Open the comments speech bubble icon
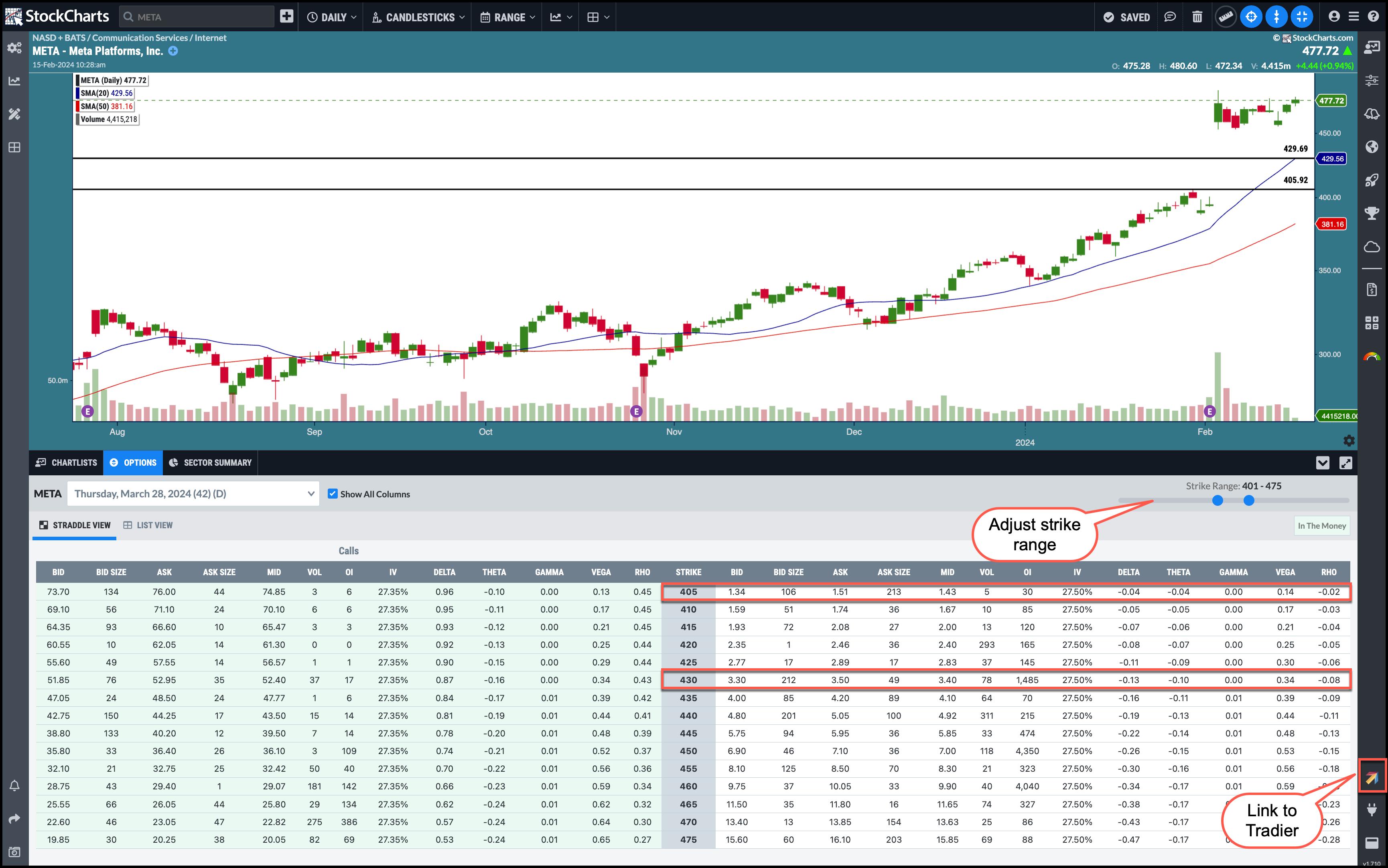Image resolution: width=1388 pixels, height=868 pixels. 1170,17
